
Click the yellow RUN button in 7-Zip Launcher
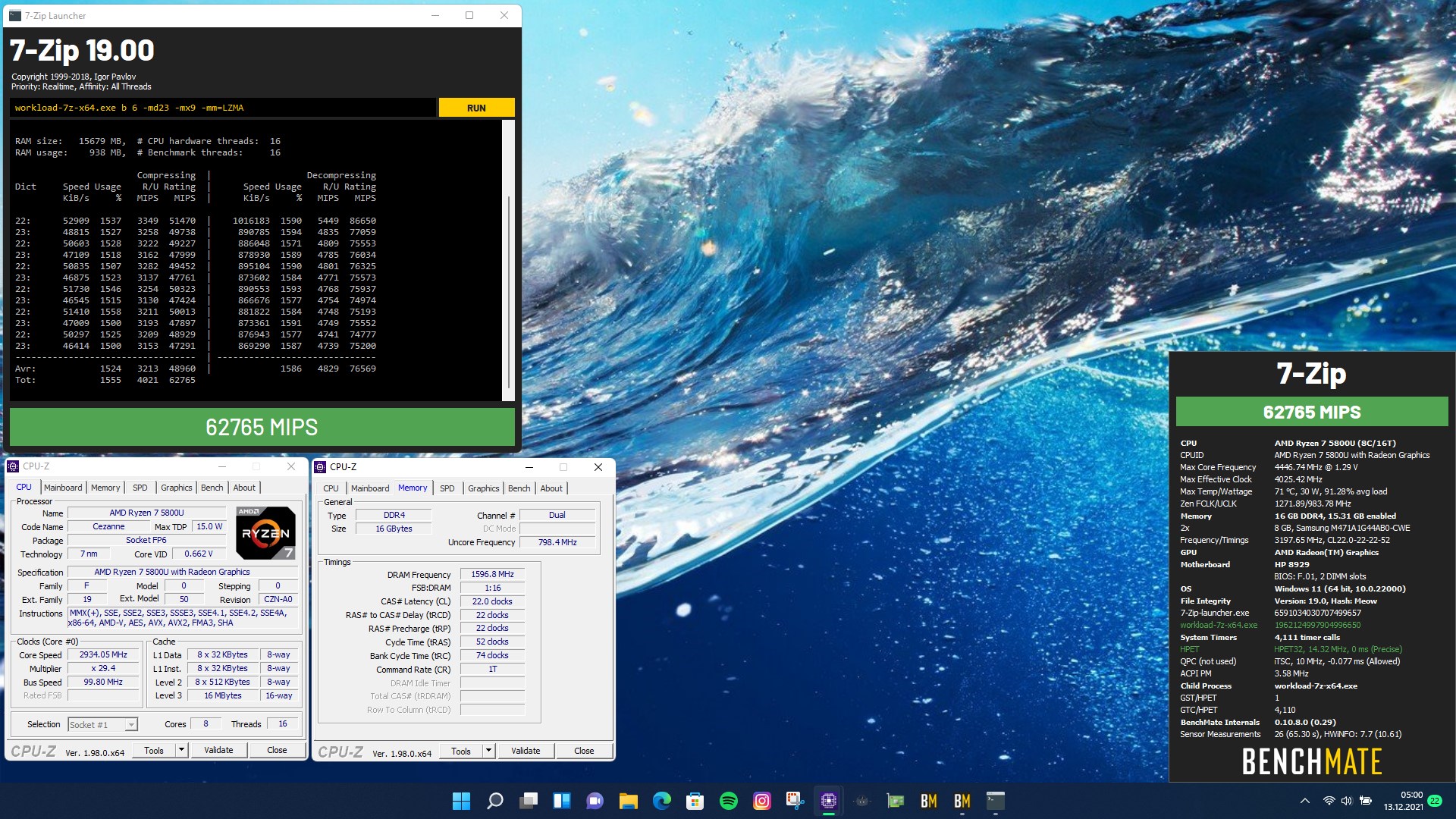point(476,108)
